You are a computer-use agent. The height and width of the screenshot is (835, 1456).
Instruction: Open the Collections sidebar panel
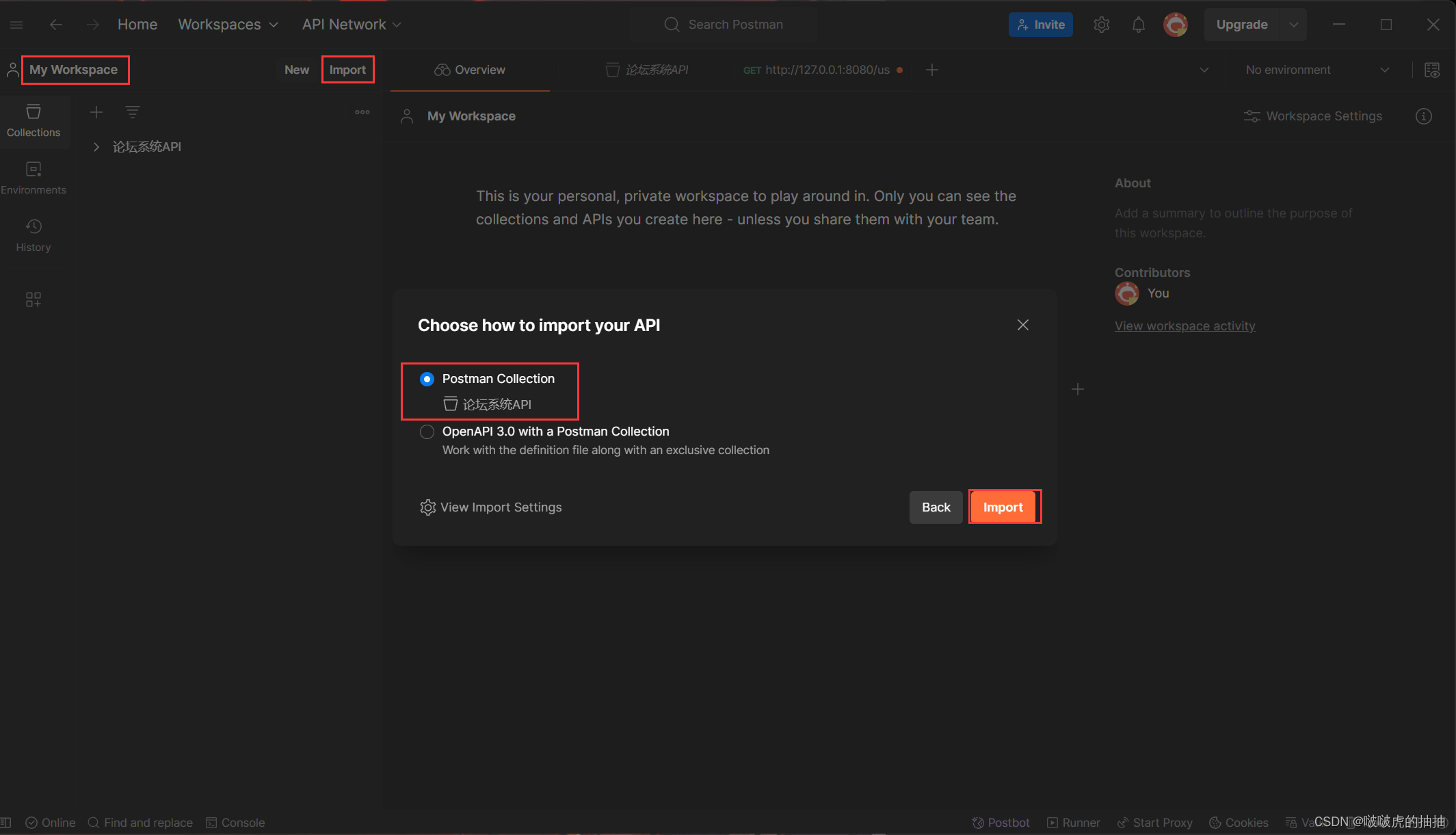pyautogui.click(x=34, y=120)
